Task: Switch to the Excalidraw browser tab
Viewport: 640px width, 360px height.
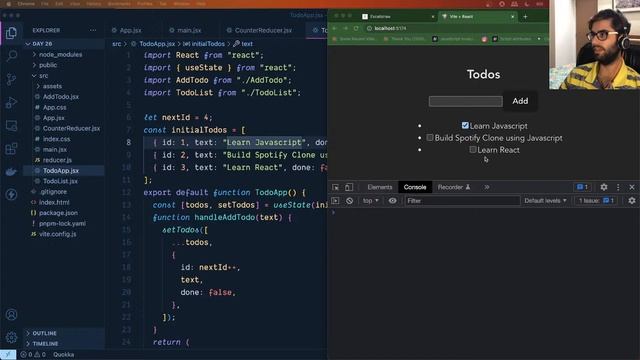Action: click(x=398, y=17)
